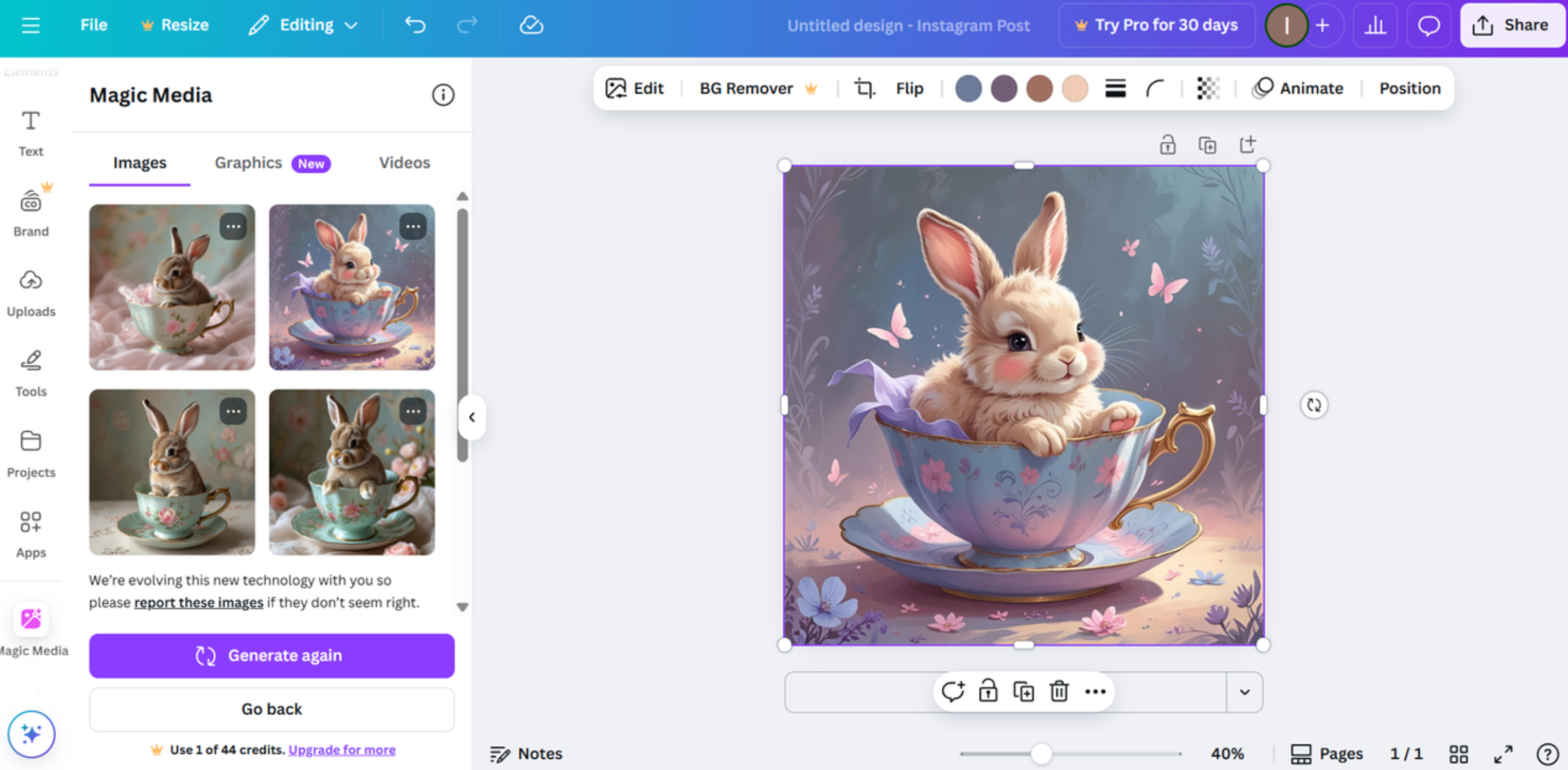Open the Apps panel
1568x770 pixels.
pyautogui.click(x=30, y=532)
